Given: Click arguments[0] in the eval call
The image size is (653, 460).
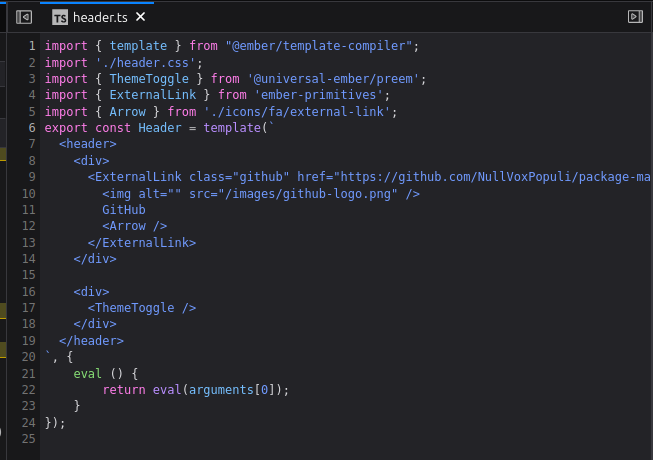Looking at the screenshot, I should [x=232, y=390].
